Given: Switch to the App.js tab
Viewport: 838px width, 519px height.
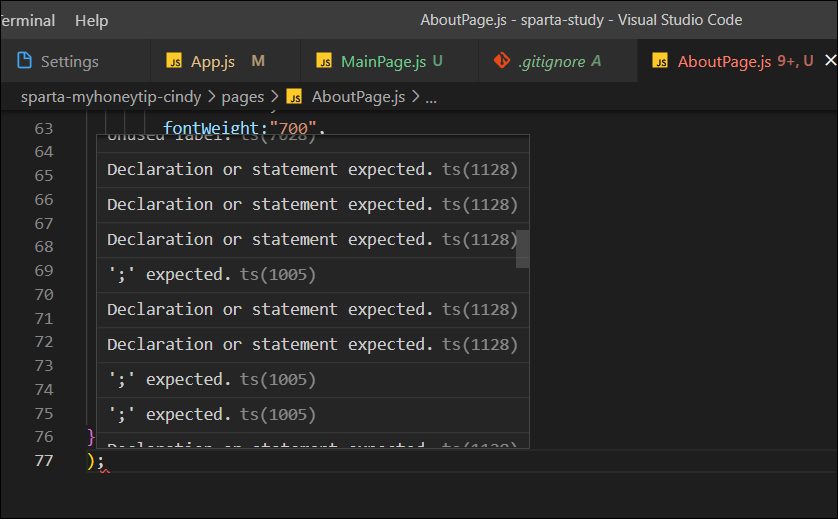Looking at the screenshot, I should tap(225, 61).
